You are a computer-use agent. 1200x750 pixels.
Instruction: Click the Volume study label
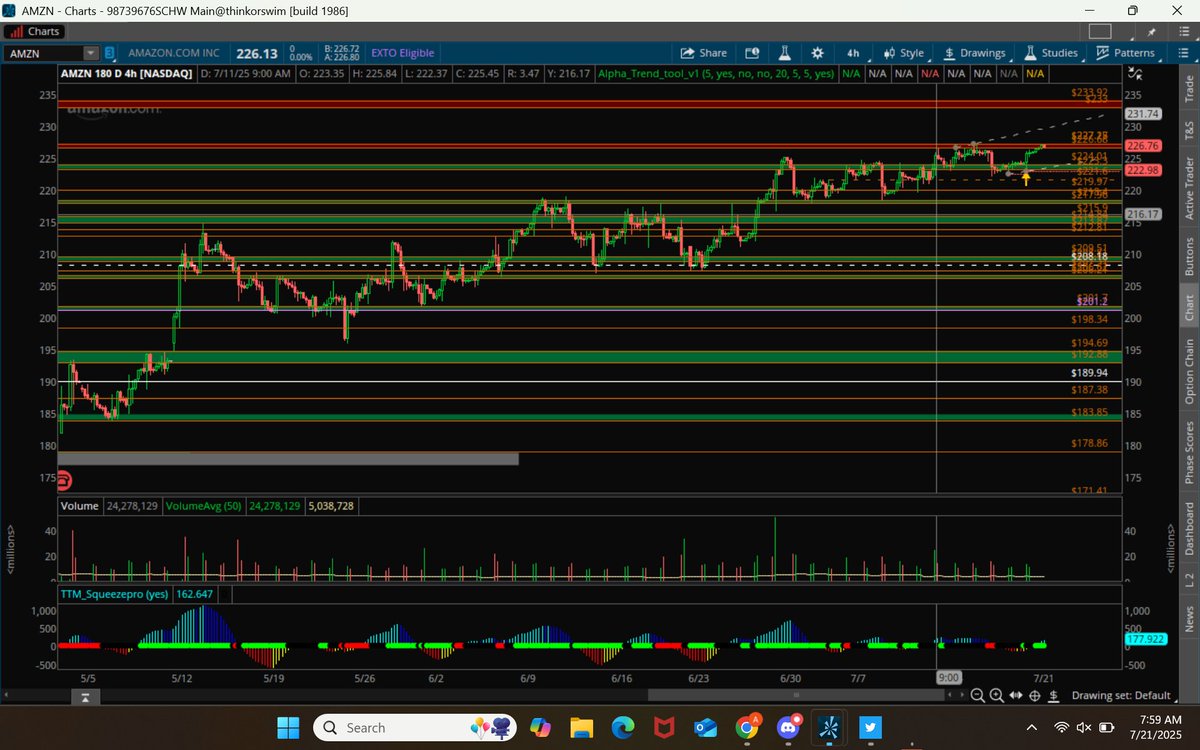tap(80, 506)
